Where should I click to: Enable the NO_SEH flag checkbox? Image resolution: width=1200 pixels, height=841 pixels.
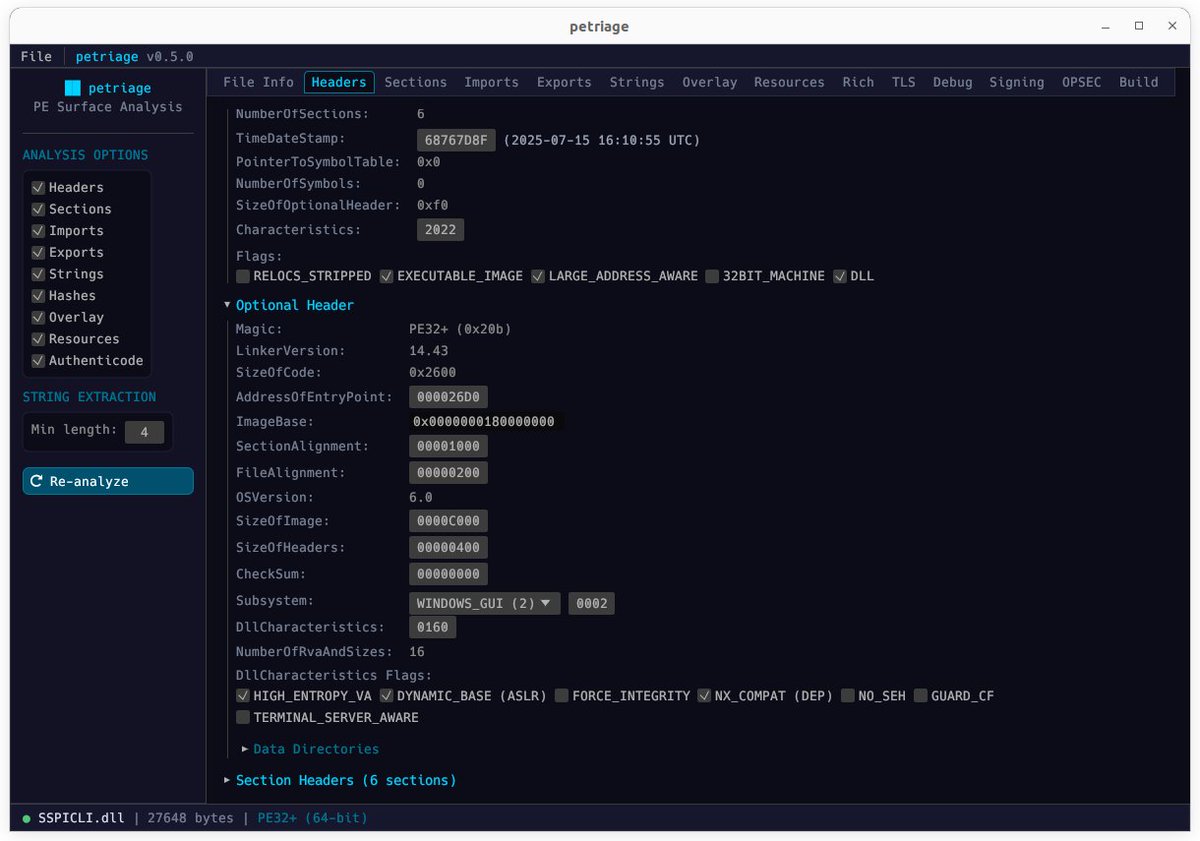click(x=848, y=696)
